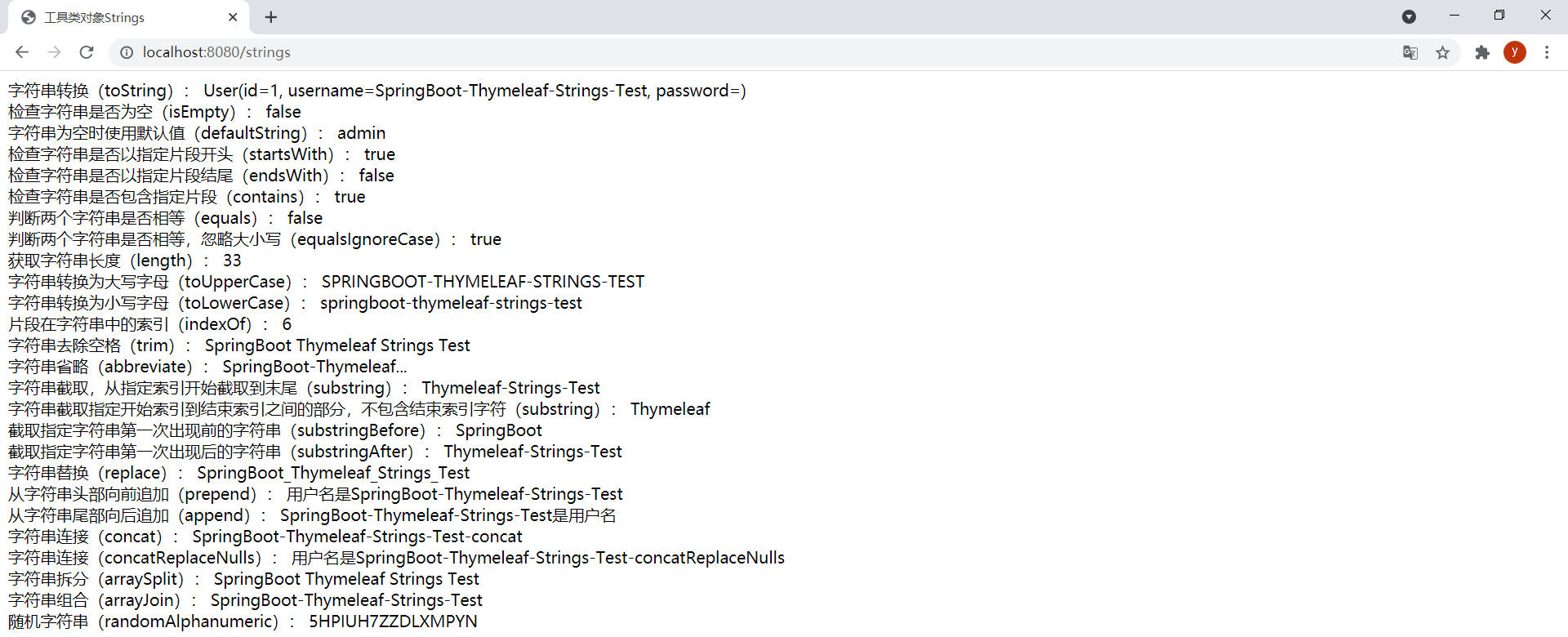This screenshot has width=1568, height=637.
Task: Restore down the browser window
Action: point(1499,16)
